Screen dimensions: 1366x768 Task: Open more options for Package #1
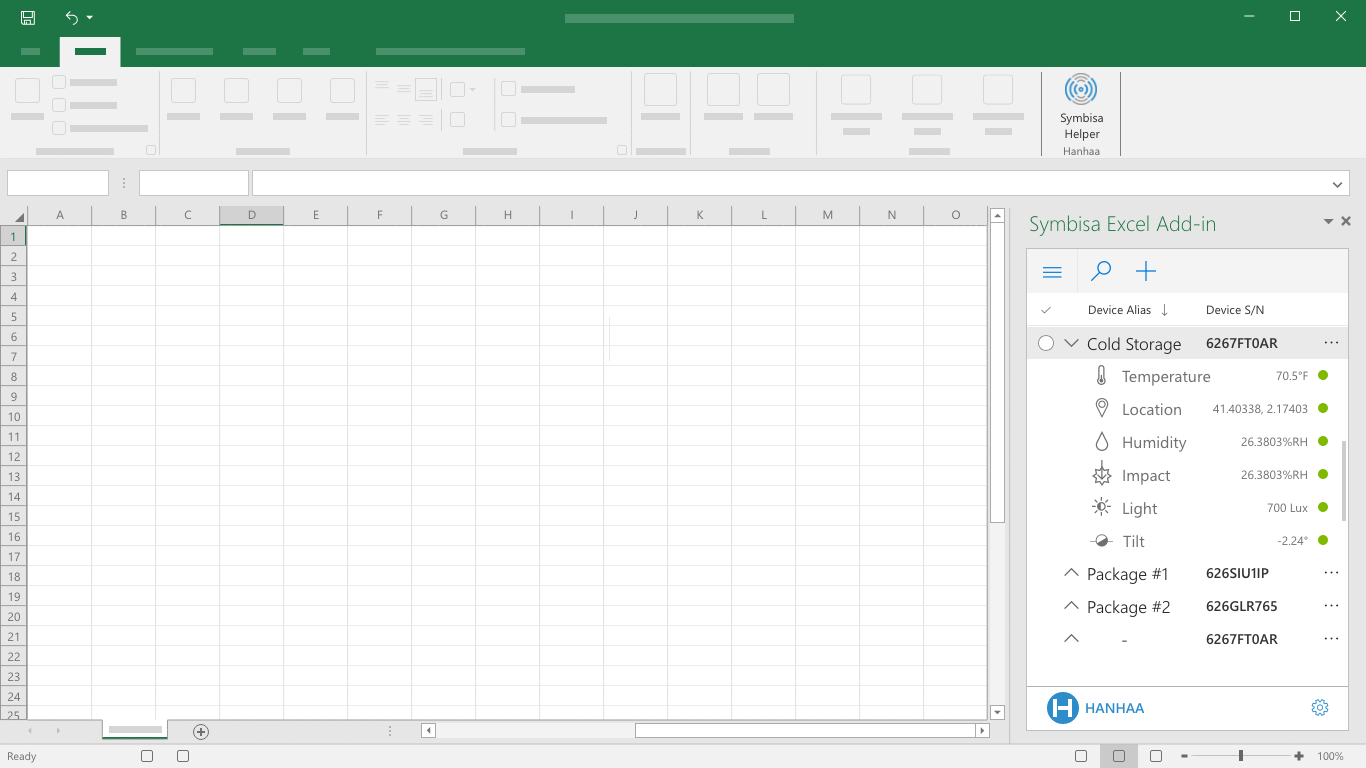1331,573
